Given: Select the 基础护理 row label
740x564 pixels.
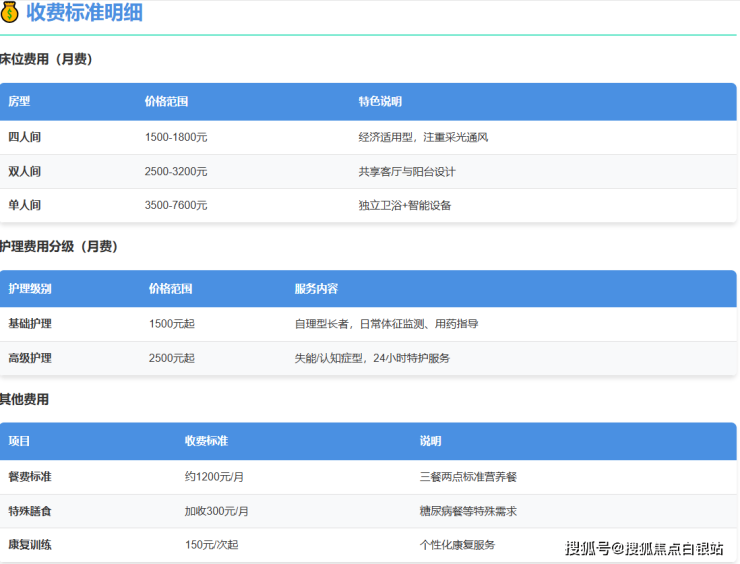Looking at the screenshot, I should click(x=30, y=324).
